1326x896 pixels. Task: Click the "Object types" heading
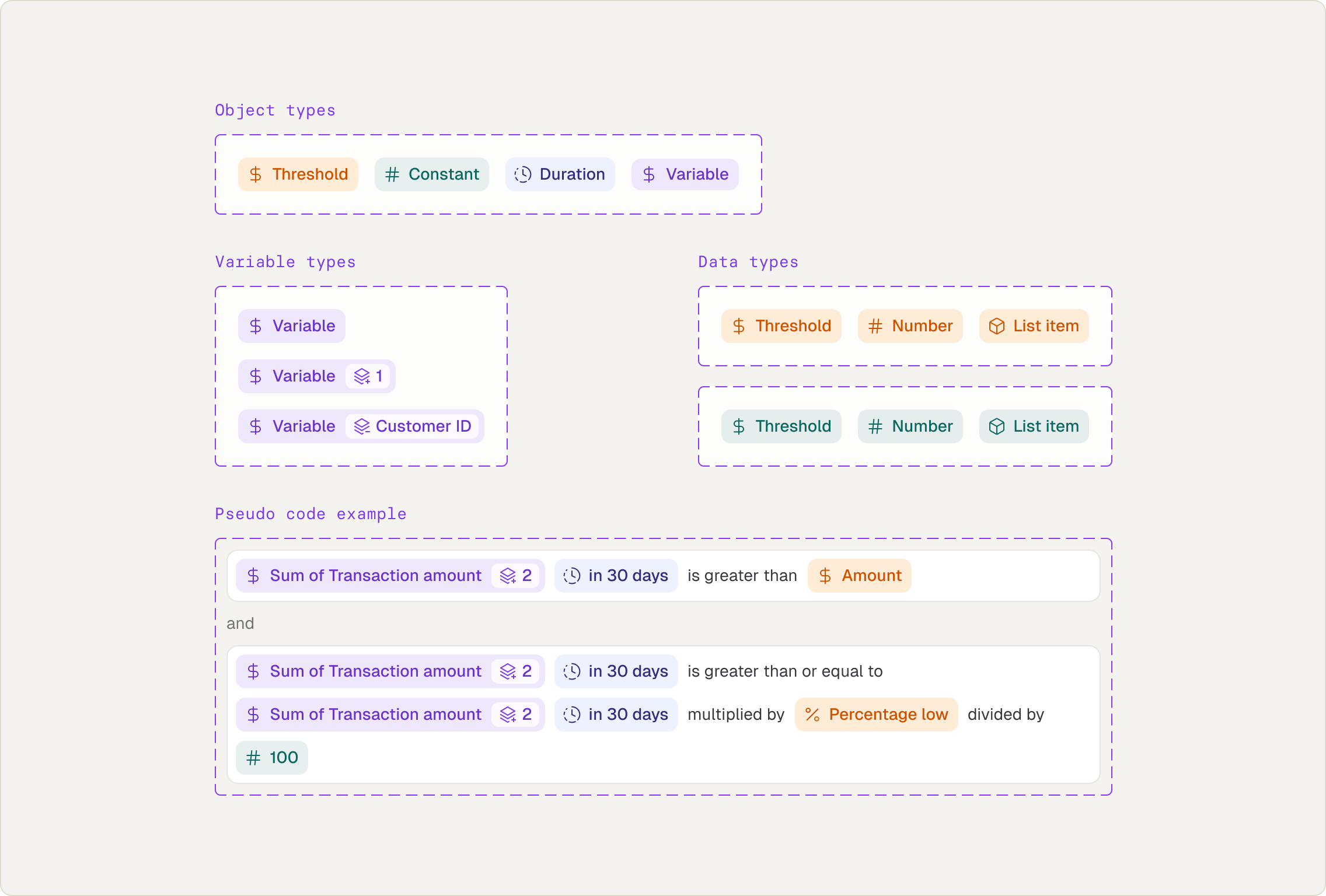coord(275,110)
